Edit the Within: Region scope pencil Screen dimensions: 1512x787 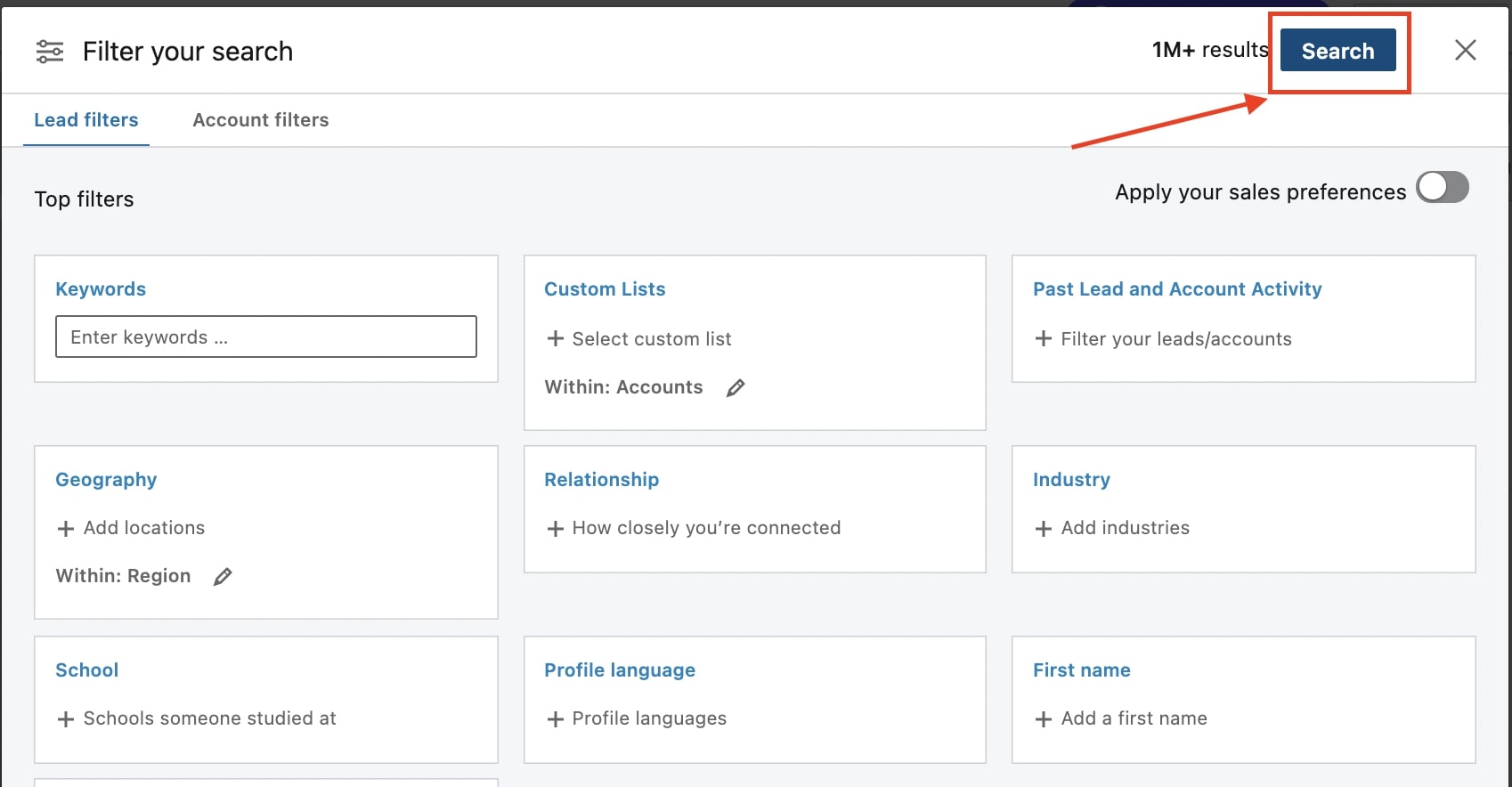pyautogui.click(x=223, y=576)
